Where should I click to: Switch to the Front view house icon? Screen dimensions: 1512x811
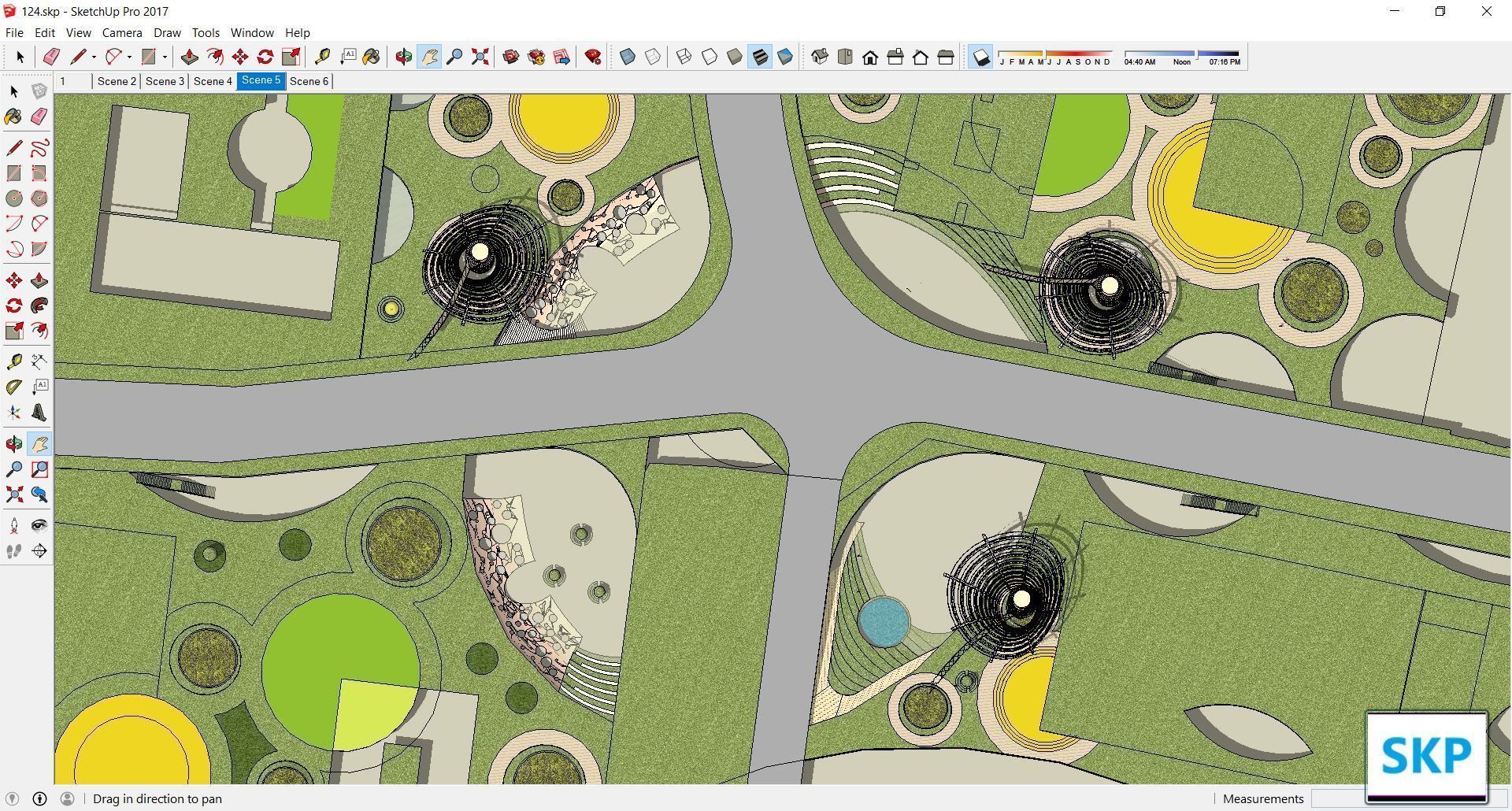coord(870,57)
